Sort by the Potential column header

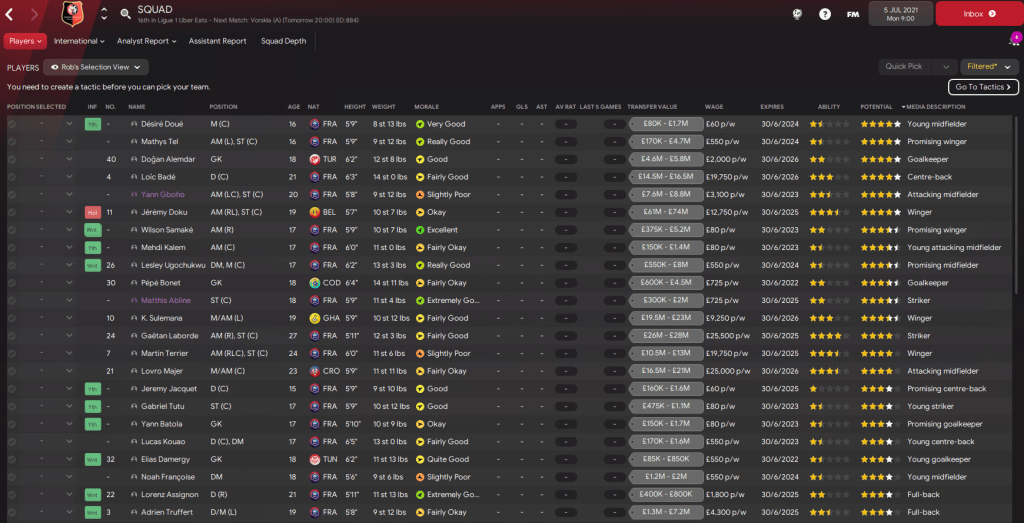876,107
